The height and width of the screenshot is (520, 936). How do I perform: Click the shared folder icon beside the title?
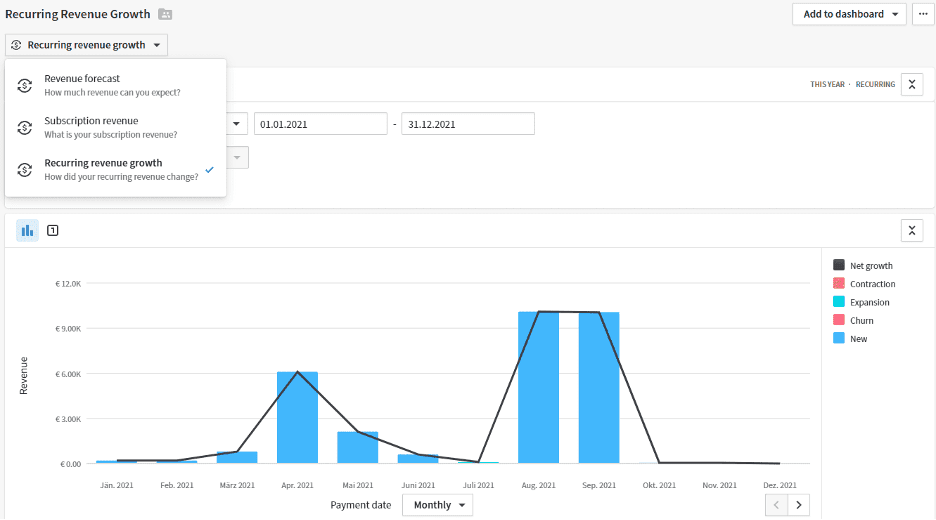point(165,14)
